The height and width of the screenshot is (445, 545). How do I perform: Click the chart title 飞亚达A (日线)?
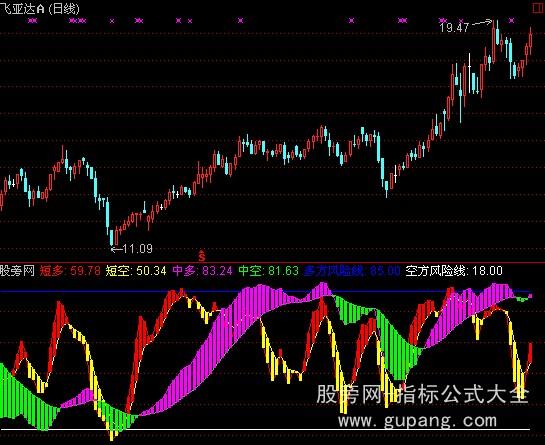tap(40, 8)
